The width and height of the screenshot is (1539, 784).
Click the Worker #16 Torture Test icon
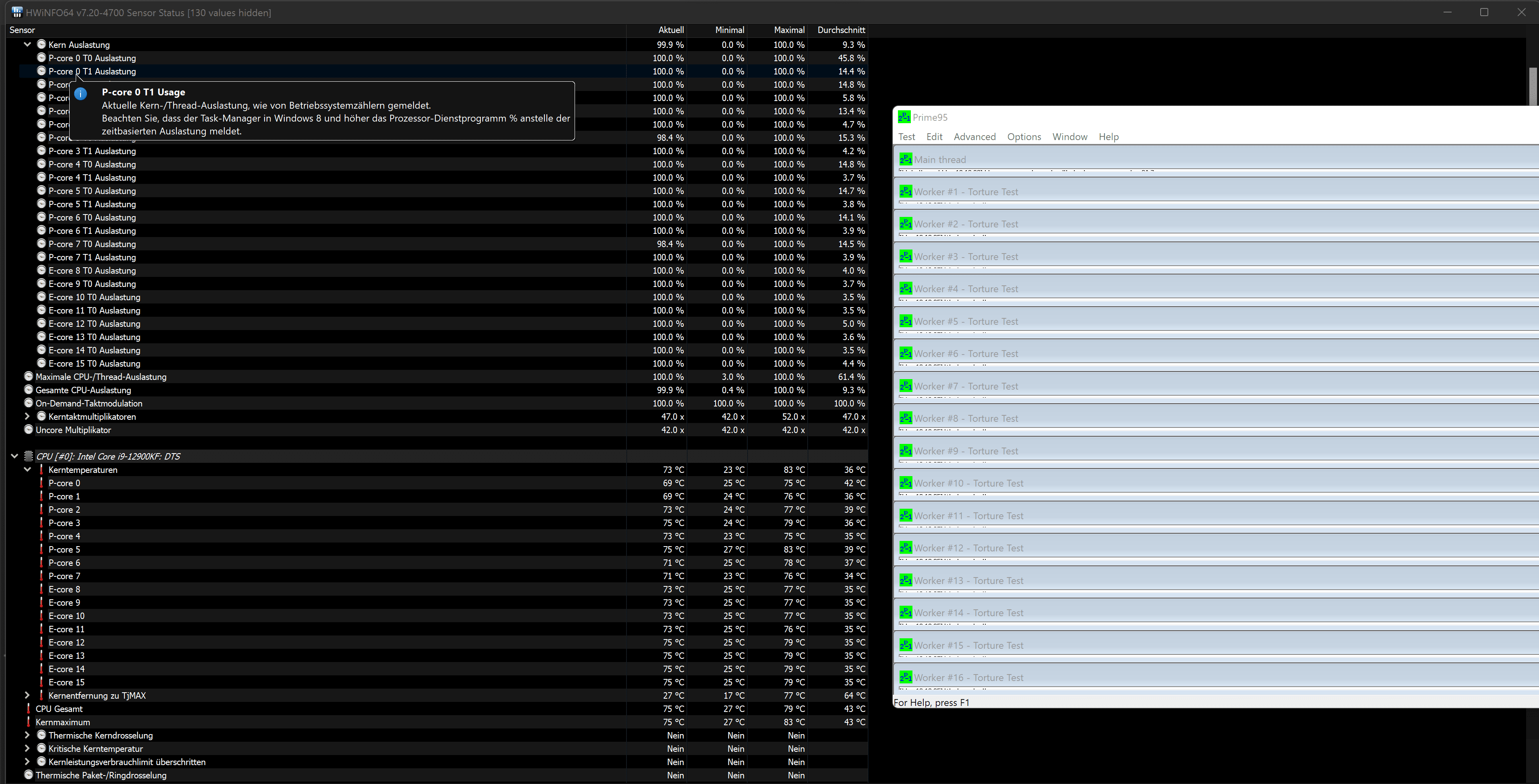tap(906, 678)
